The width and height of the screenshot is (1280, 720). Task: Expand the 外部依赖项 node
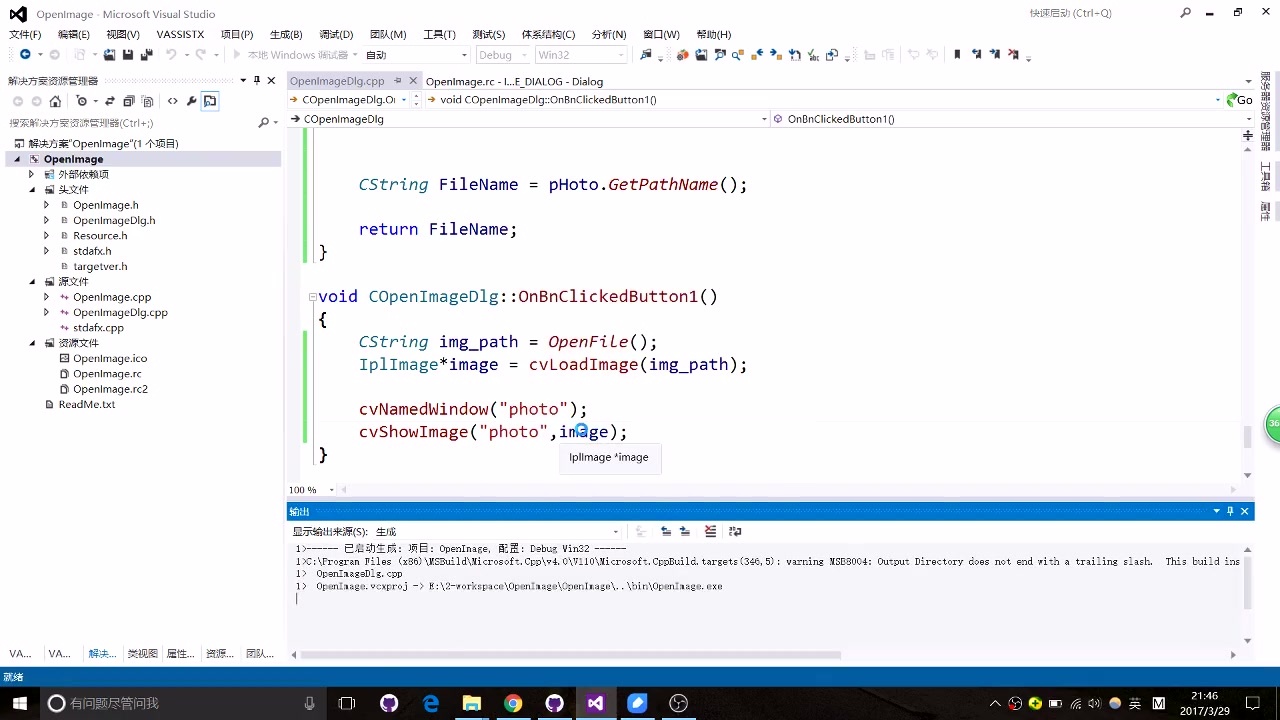[31, 174]
